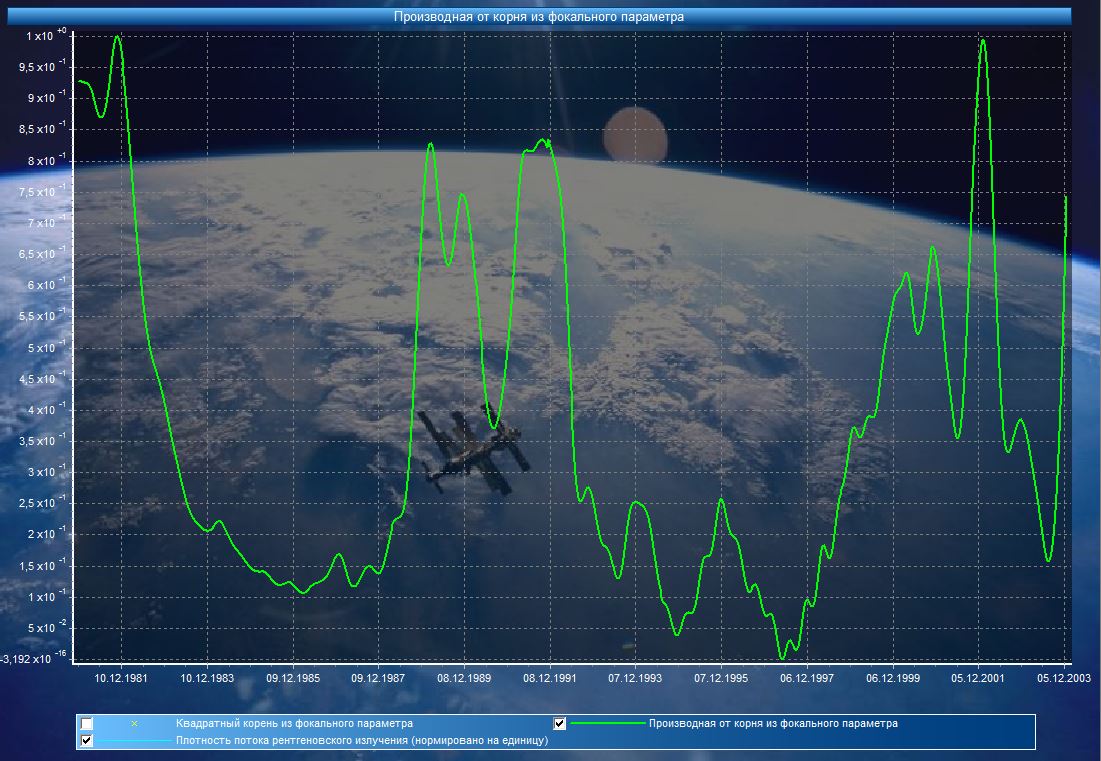Click the y-axis value 1,5 x10 -1
This screenshot has width=1101, height=761.
coord(42,565)
